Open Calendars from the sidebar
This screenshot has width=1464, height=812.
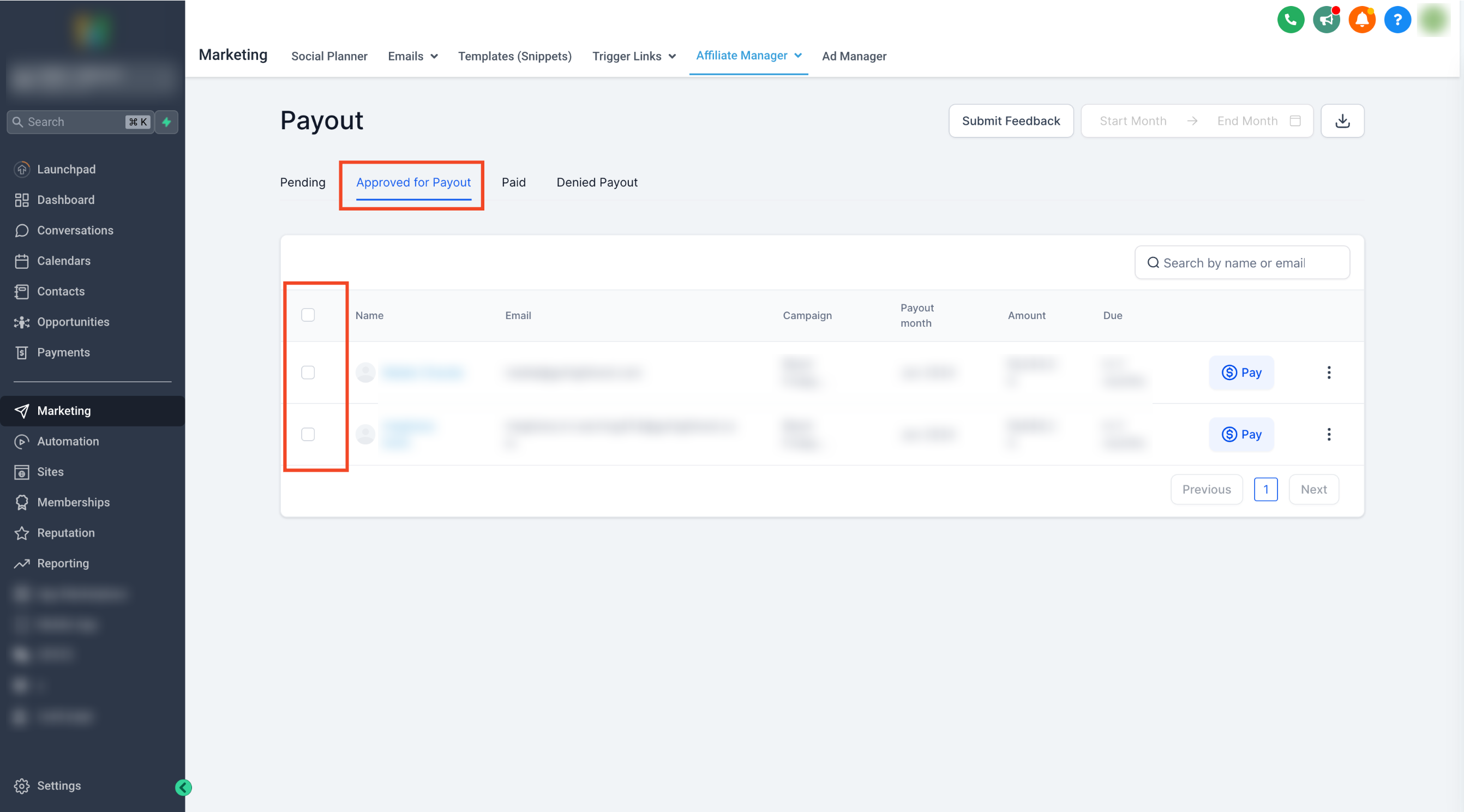click(x=64, y=260)
